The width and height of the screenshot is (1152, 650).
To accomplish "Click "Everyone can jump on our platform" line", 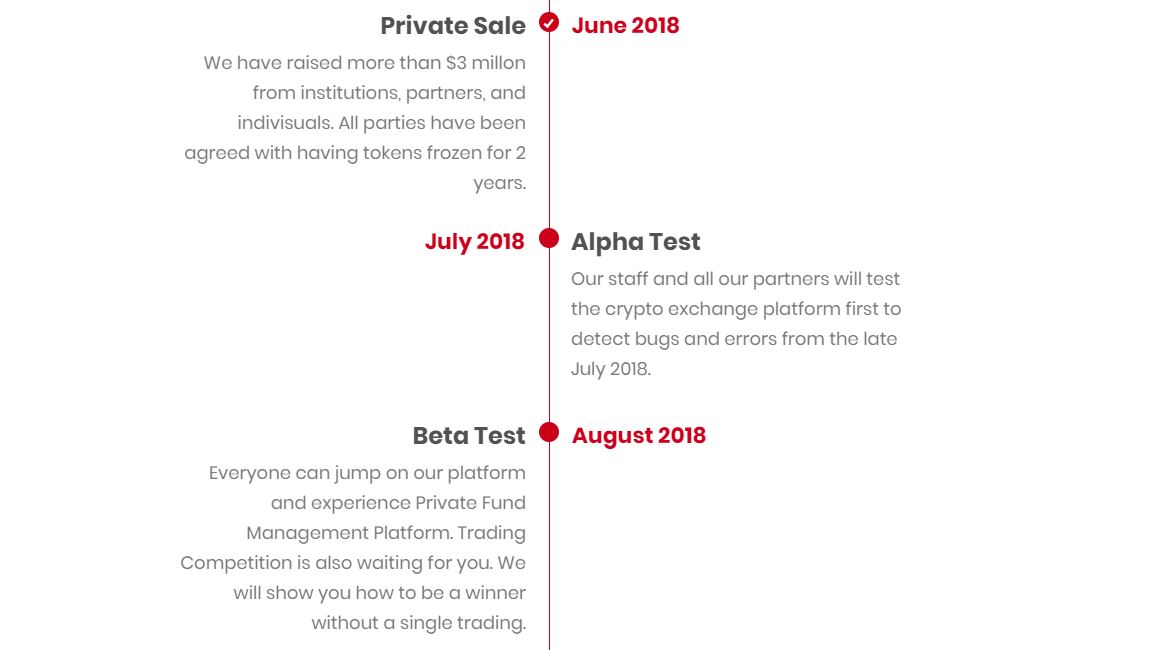I will [367, 473].
